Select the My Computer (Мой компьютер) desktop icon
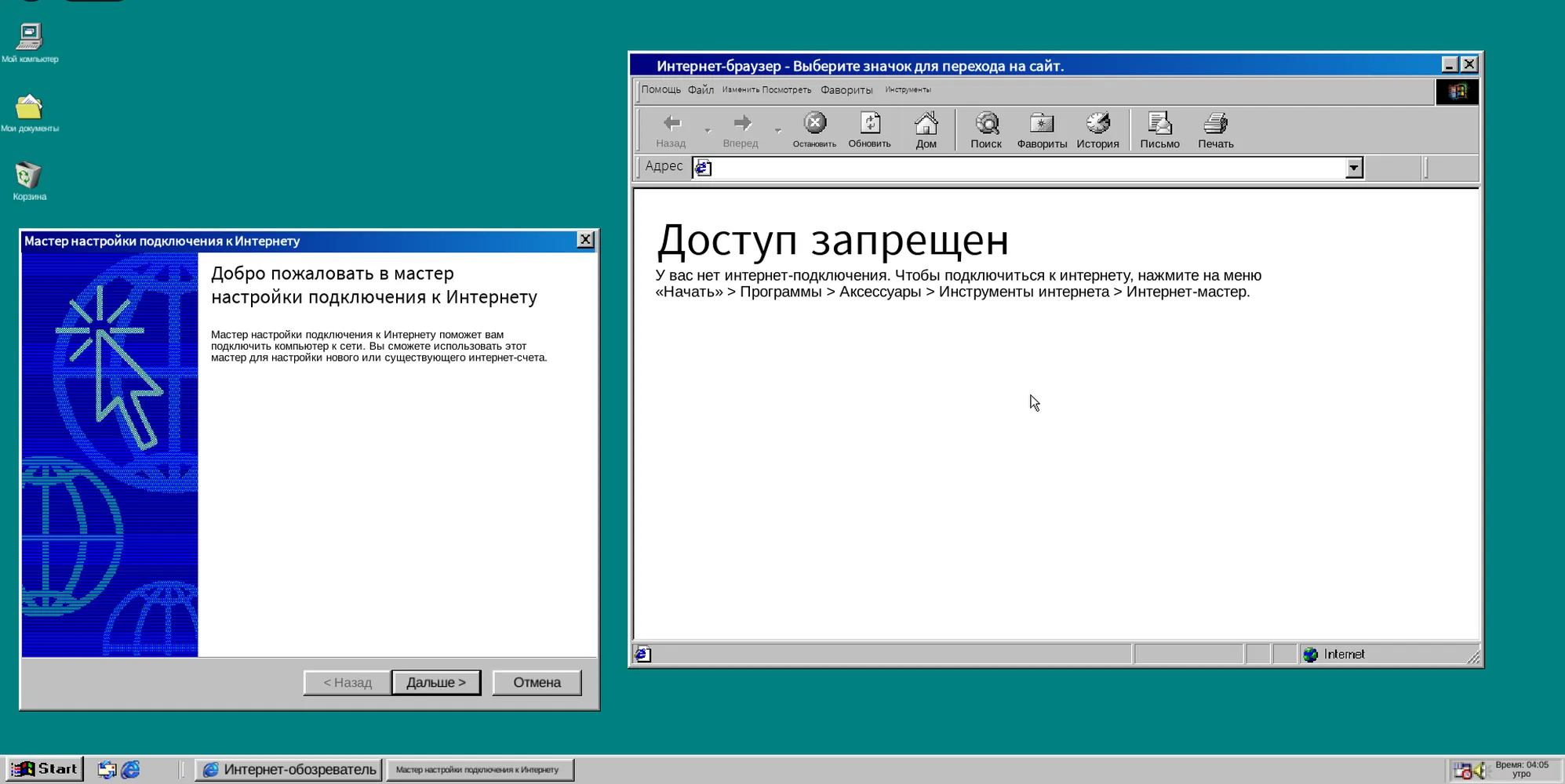The width and height of the screenshot is (1565, 784). coord(30,42)
